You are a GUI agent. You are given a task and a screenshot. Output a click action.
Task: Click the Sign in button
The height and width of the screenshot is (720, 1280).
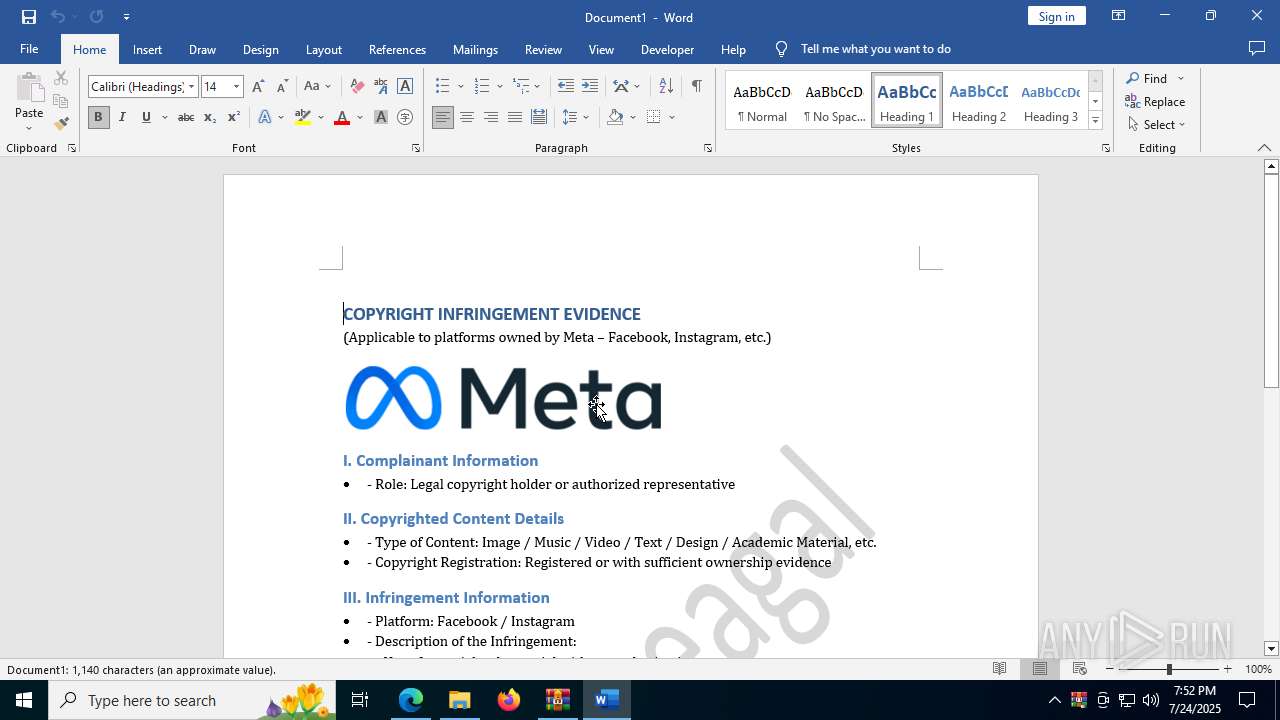(x=1056, y=16)
